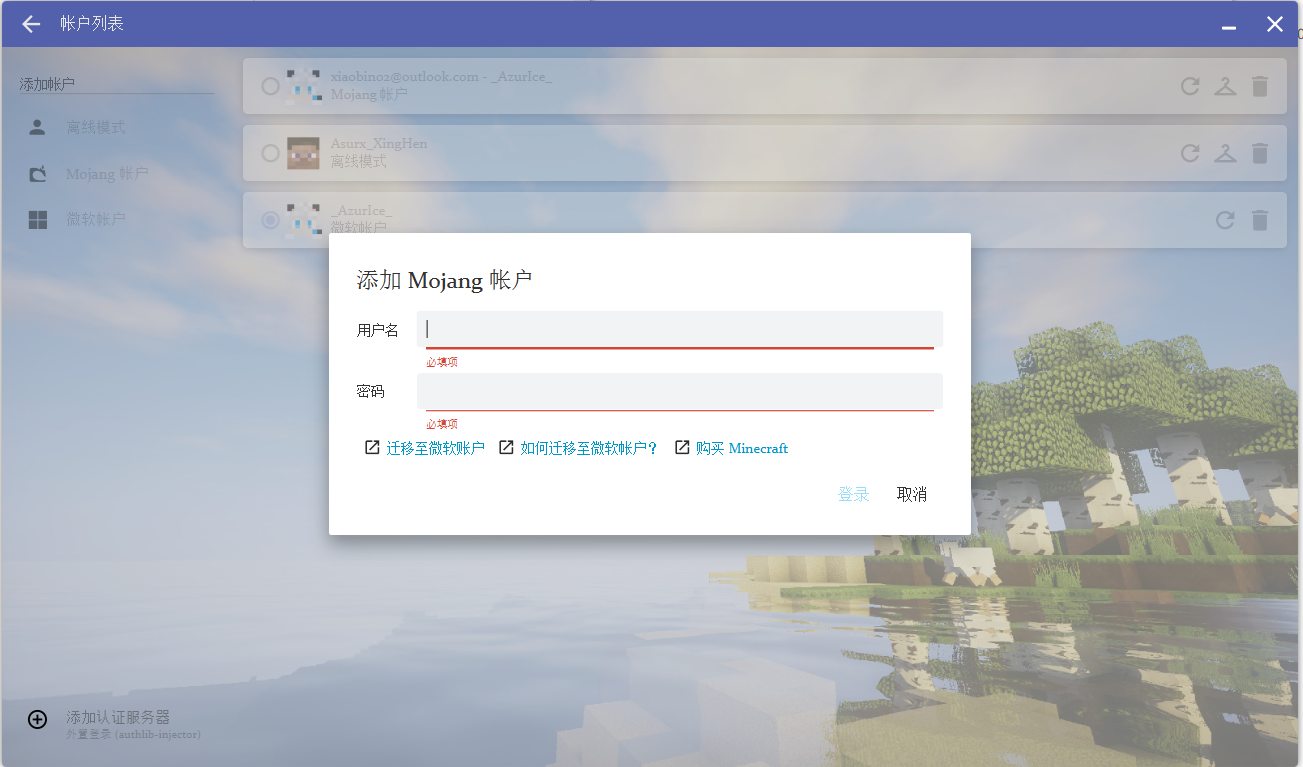Choose 离线模式 in the sidebar

tap(95, 128)
